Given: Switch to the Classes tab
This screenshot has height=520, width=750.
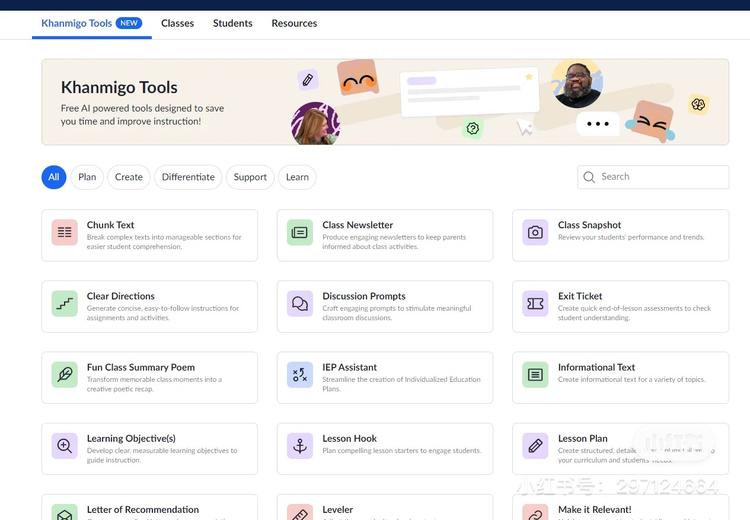Looking at the screenshot, I should coord(177,23).
